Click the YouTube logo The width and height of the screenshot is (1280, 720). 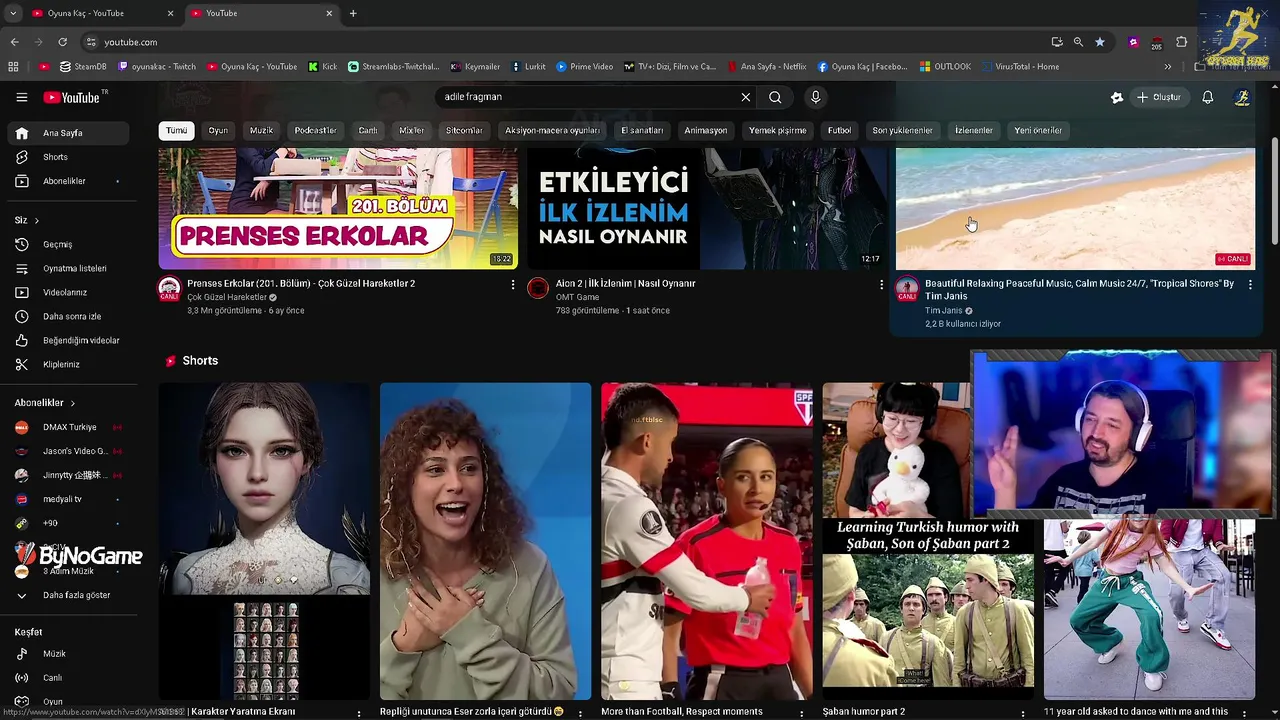click(x=72, y=97)
